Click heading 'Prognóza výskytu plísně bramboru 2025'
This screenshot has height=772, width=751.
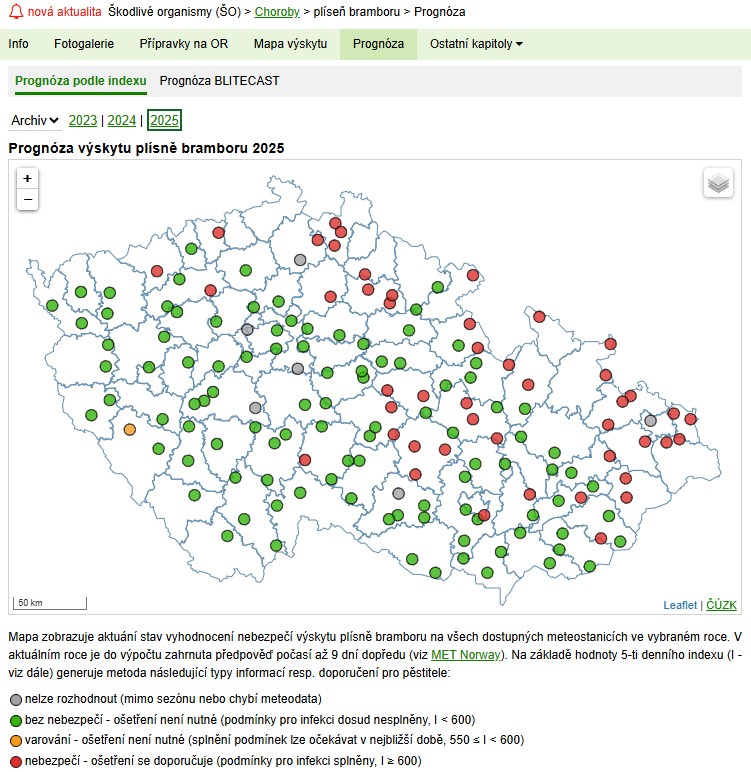[146, 148]
